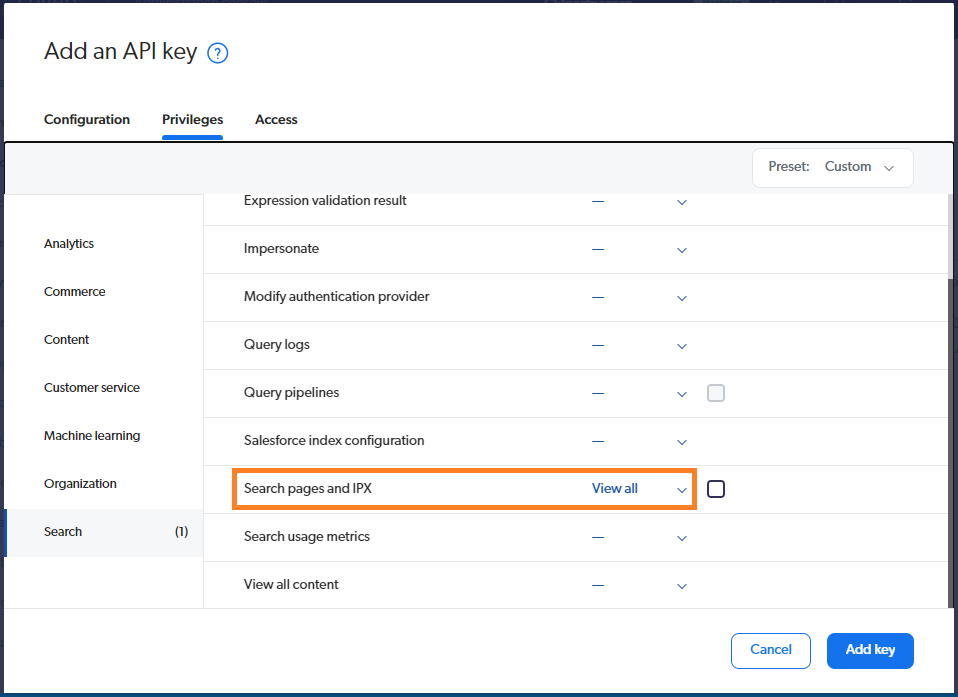Select the Commerce category
The height and width of the screenshot is (697, 958).
(x=75, y=291)
